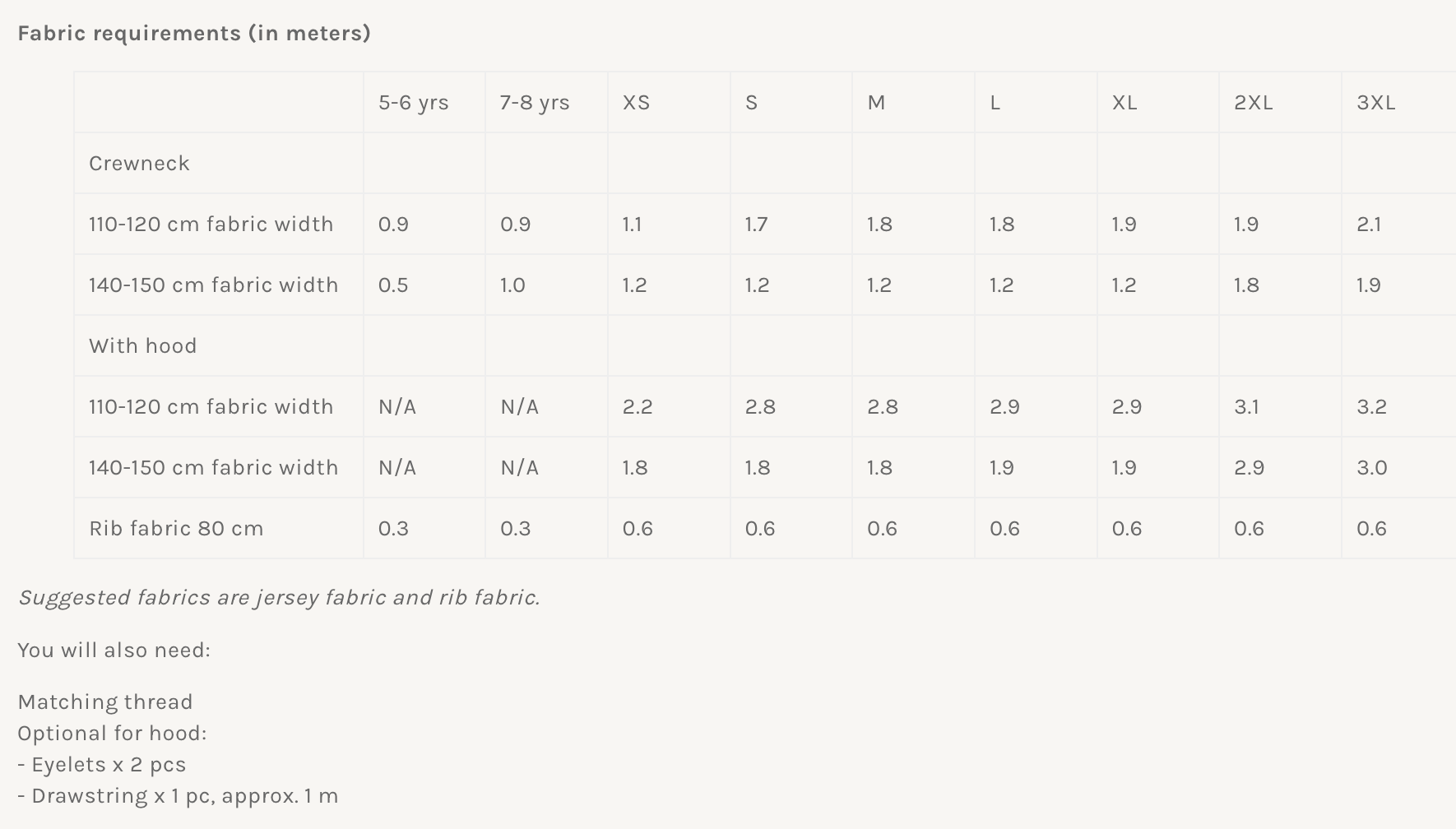Click the "Fabric requirements (in meters)" heading
The height and width of the screenshot is (829, 1456).
pos(194,33)
